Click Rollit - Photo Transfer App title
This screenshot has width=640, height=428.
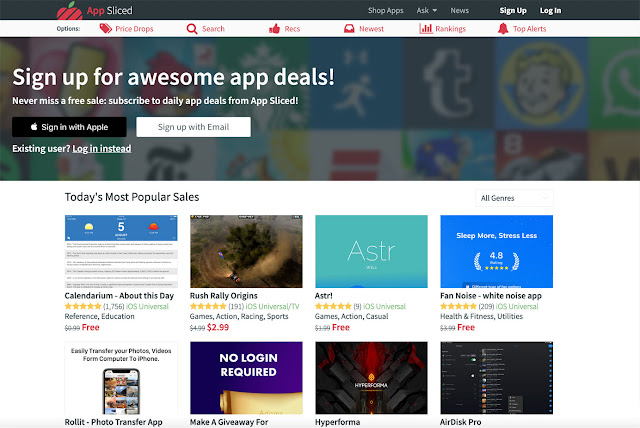point(113,422)
